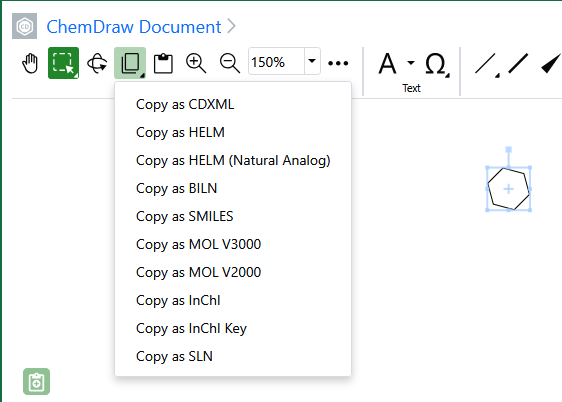Screen dimensions: 562x402
Task: Select the structure rotate tool
Action: (97, 63)
